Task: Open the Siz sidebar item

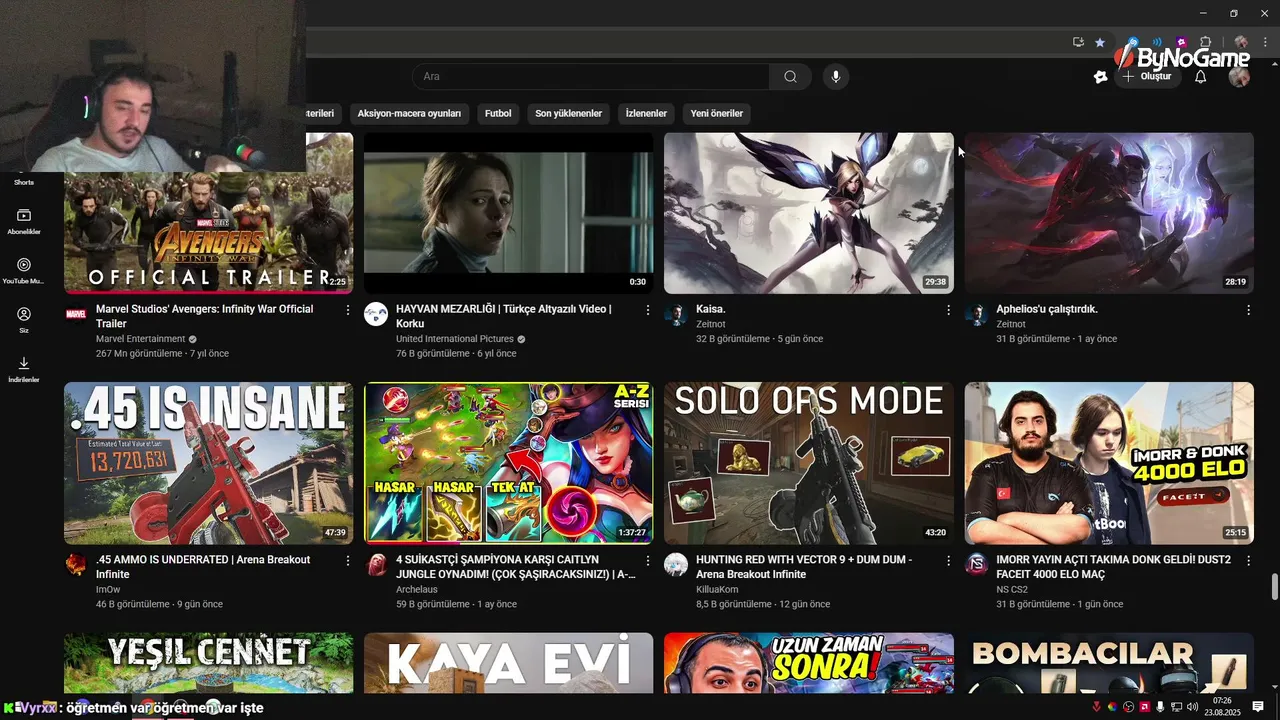Action: (24, 320)
